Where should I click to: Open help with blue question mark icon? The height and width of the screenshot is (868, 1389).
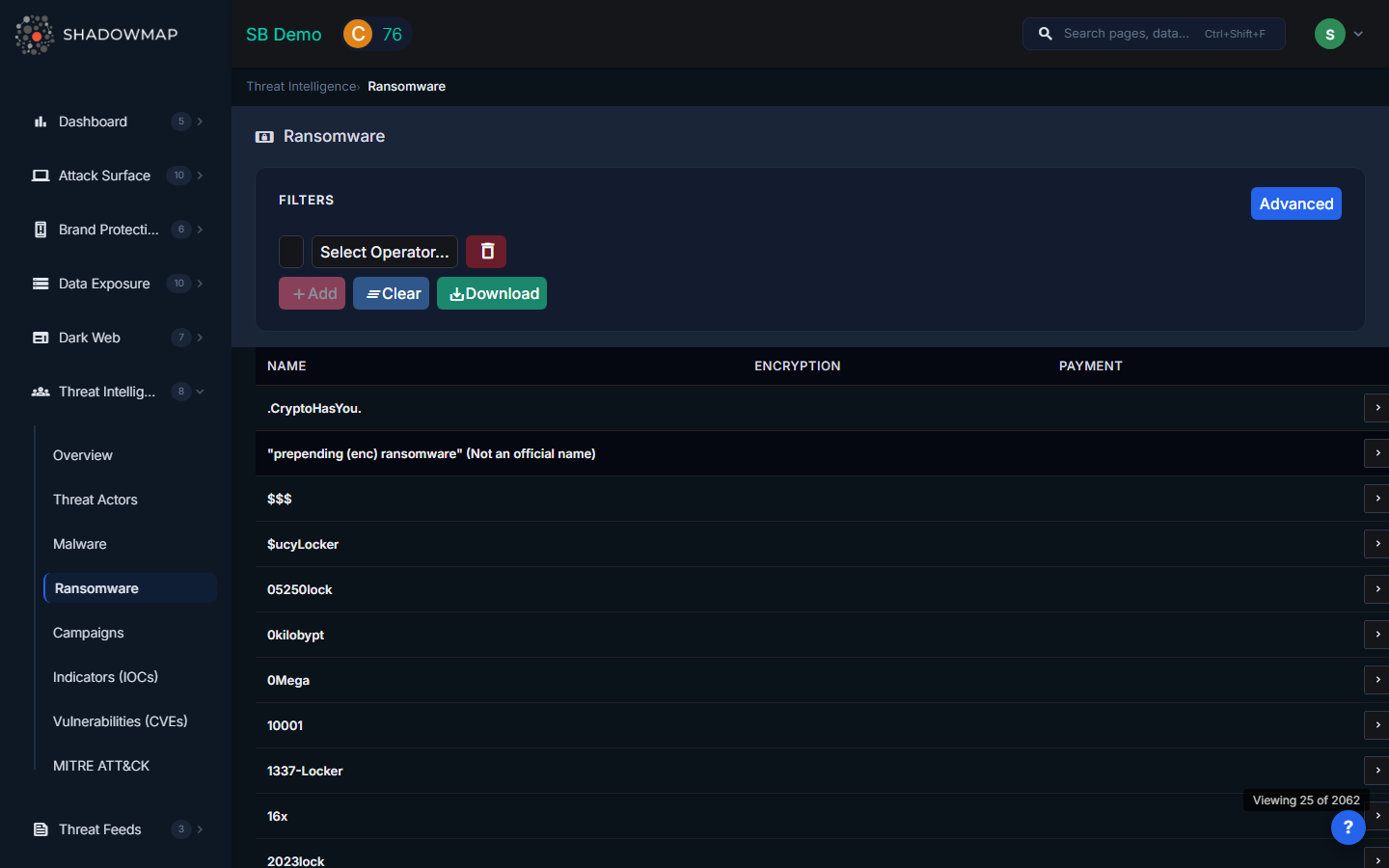(1348, 827)
